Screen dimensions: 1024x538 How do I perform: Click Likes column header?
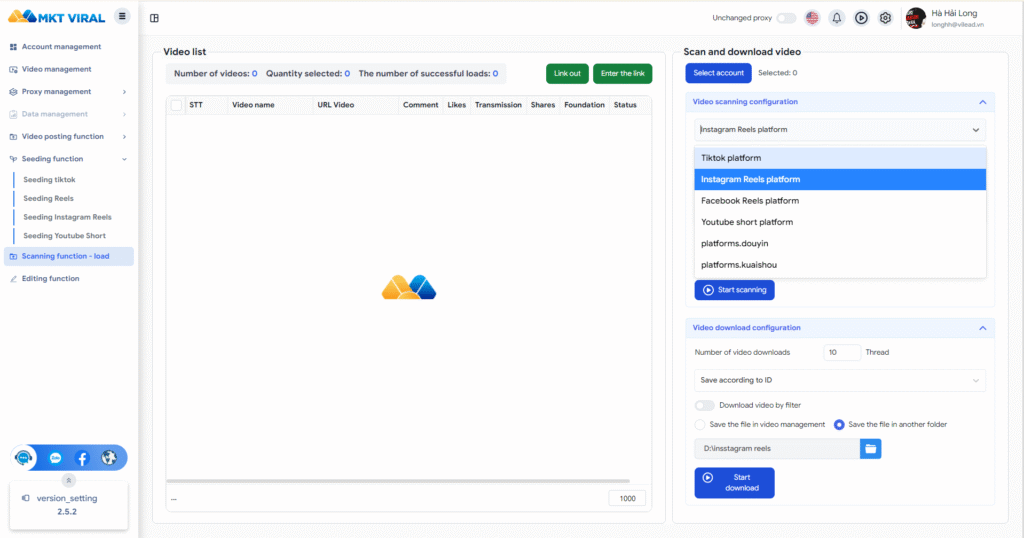[x=456, y=105]
